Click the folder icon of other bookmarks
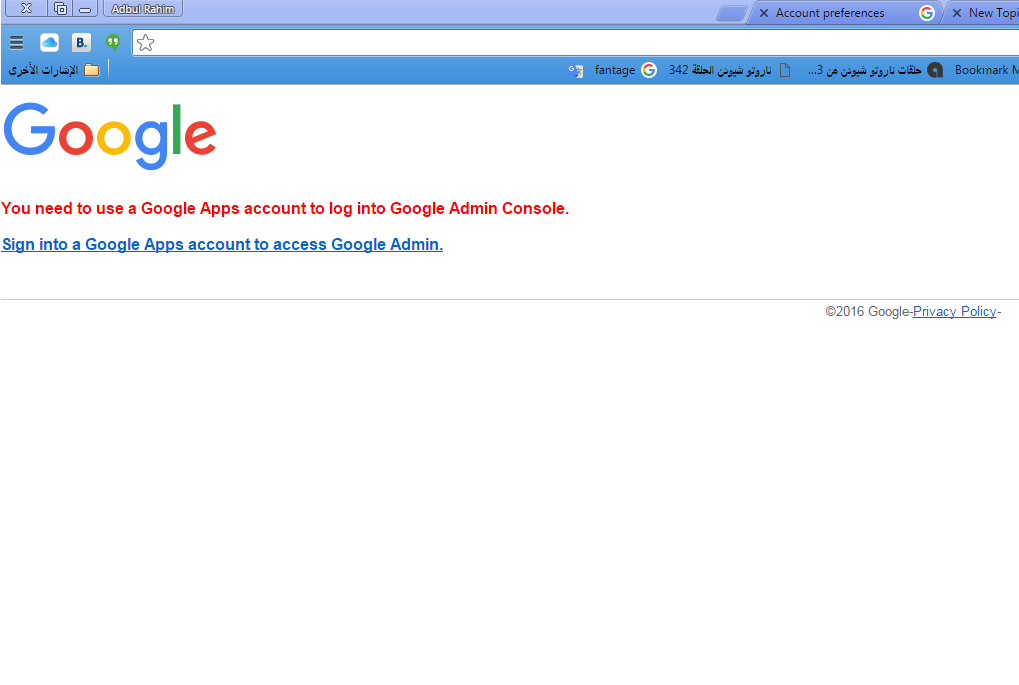The height and width of the screenshot is (685, 1019). [92, 70]
